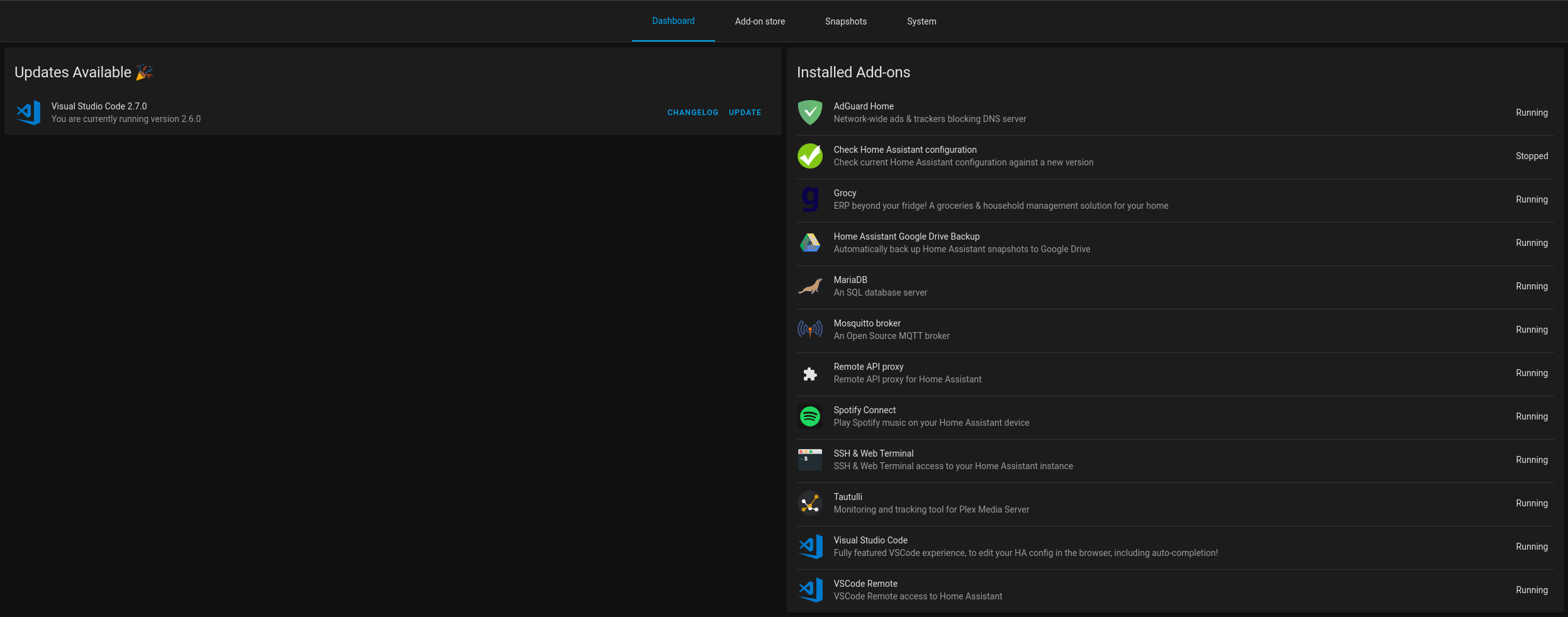Click the Running status of Mosquitto broker
This screenshot has width=1568, height=617.
(x=1532, y=330)
